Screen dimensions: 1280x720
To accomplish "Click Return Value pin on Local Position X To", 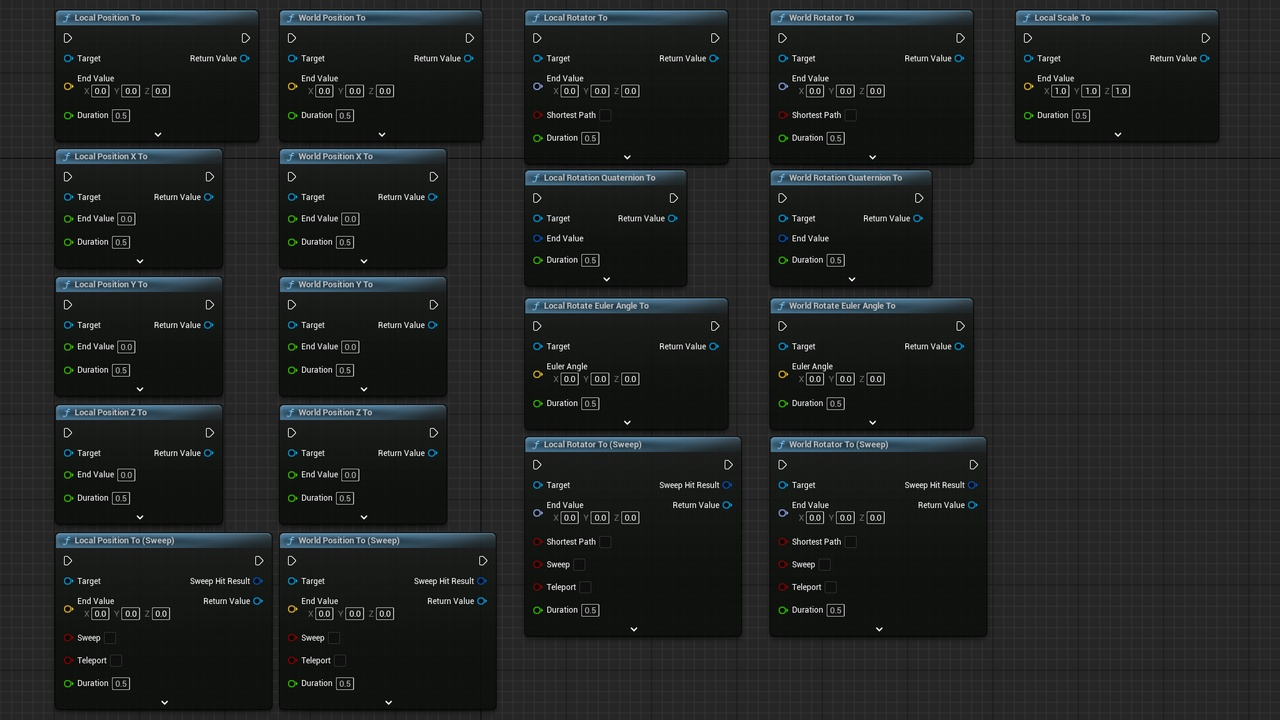I will pos(209,197).
